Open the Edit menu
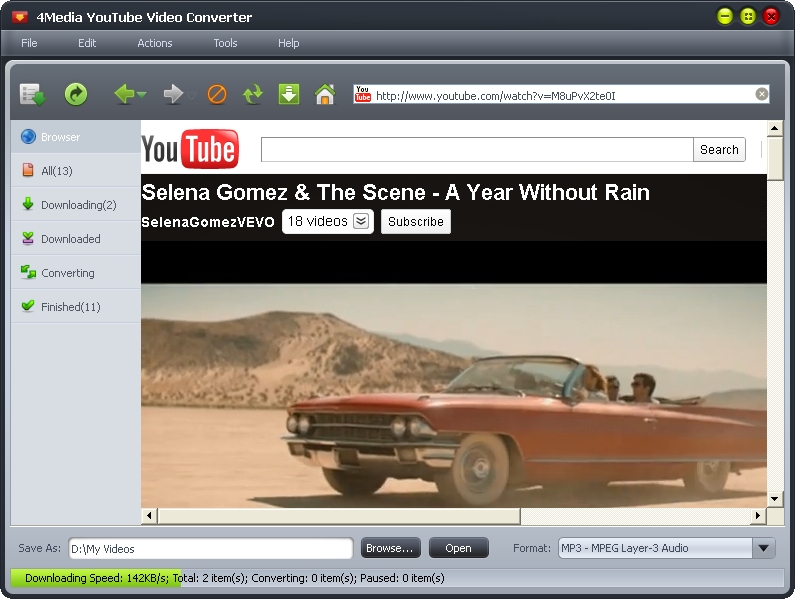Image resolution: width=795 pixels, height=599 pixels. pyautogui.click(x=87, y=43)
